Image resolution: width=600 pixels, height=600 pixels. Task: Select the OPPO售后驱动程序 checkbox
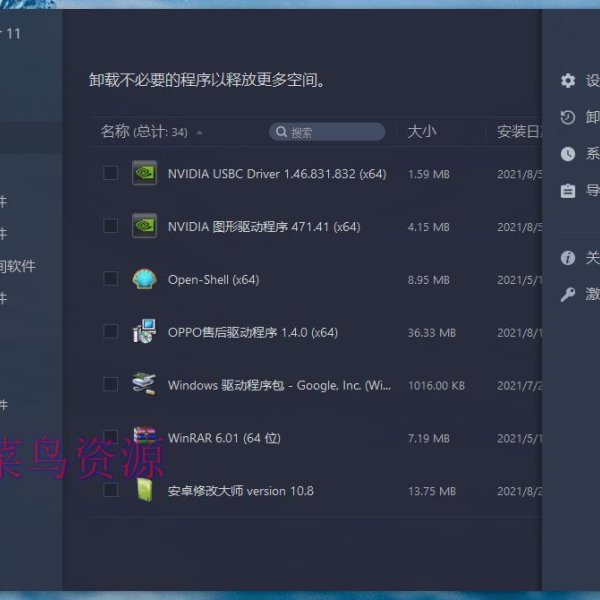[x=111, y=331]
